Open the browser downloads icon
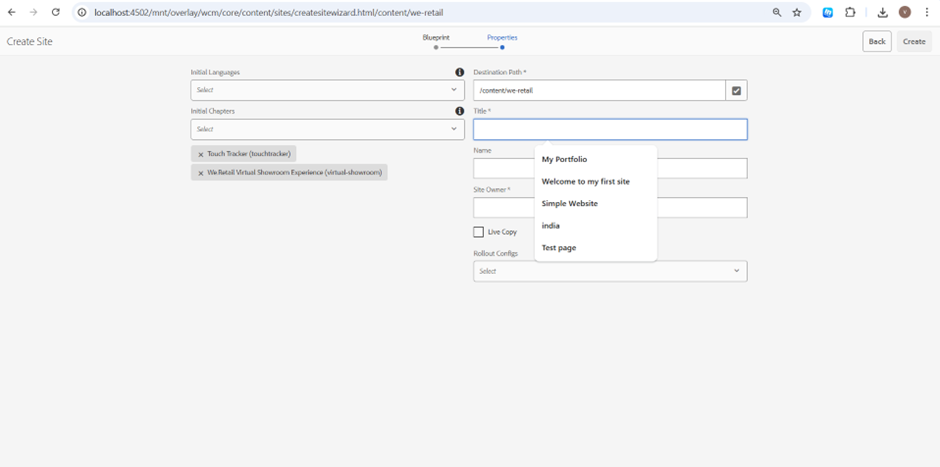The height and width of the screenshot is (467, 940). tap(882, 12)
